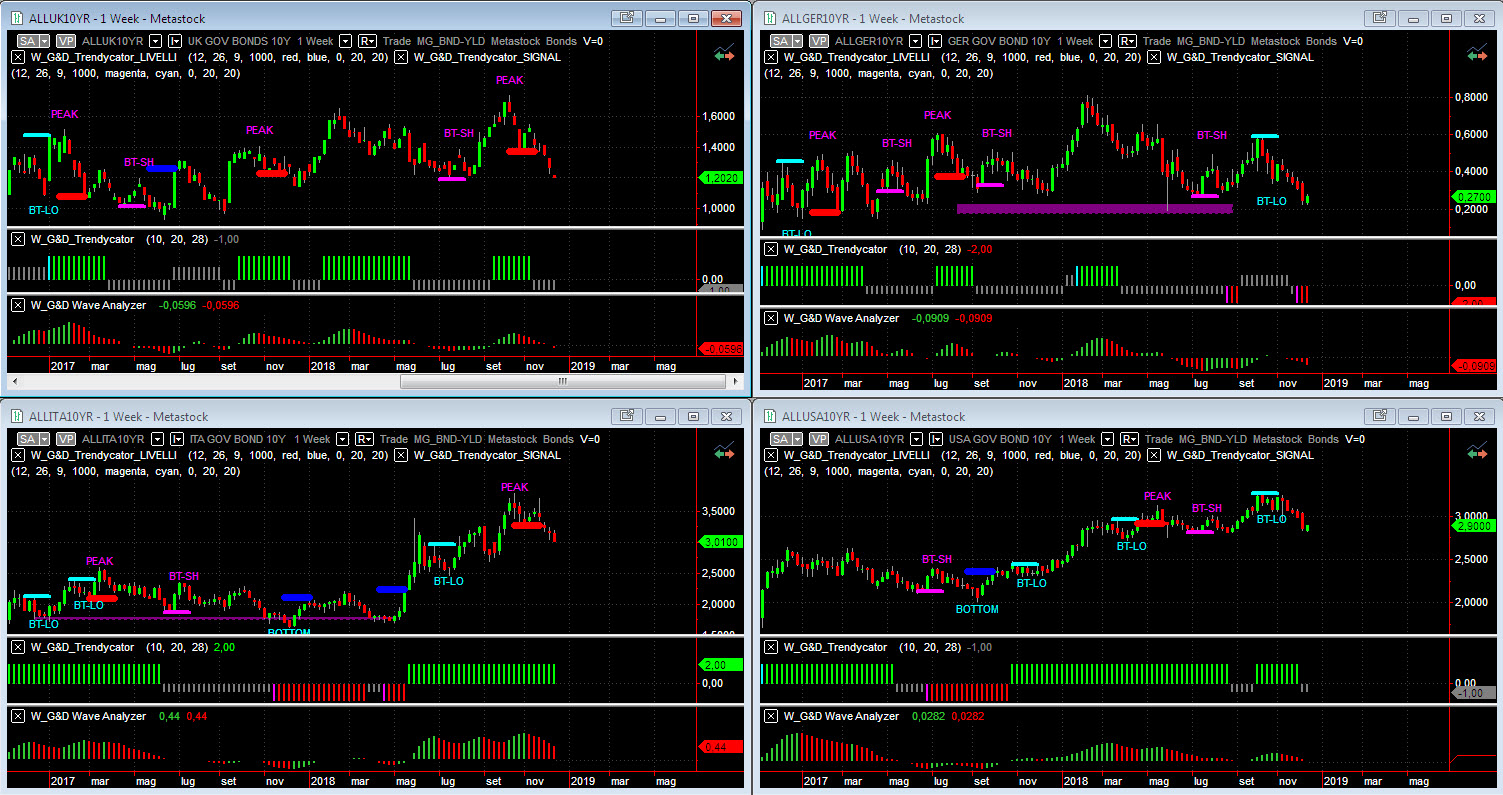
Task: Remove W_G&D_Trendycator_LIVELLI from the ALLGER10YR chart
Action: [769, 57]
